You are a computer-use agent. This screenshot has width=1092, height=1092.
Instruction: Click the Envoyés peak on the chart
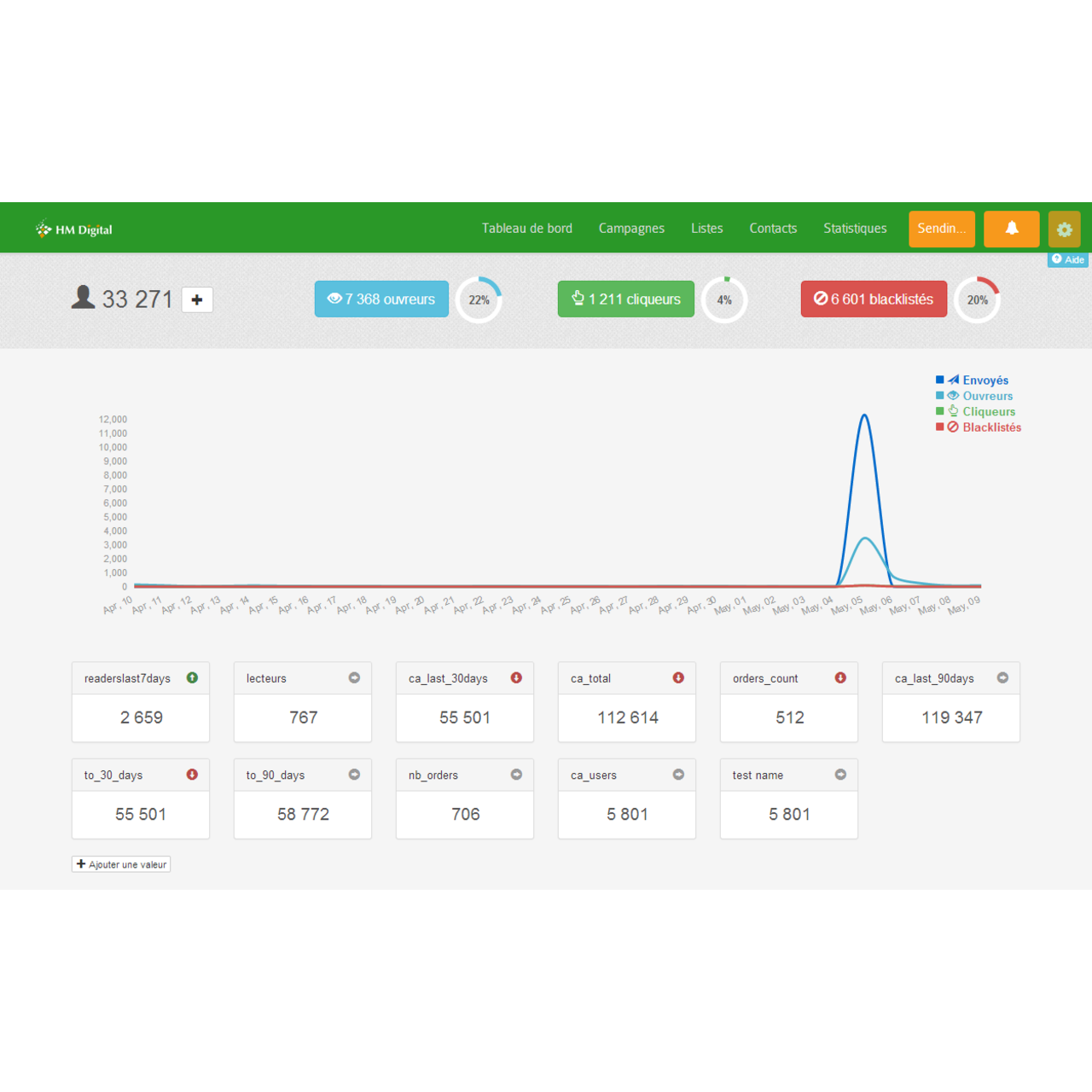(864, 416)
